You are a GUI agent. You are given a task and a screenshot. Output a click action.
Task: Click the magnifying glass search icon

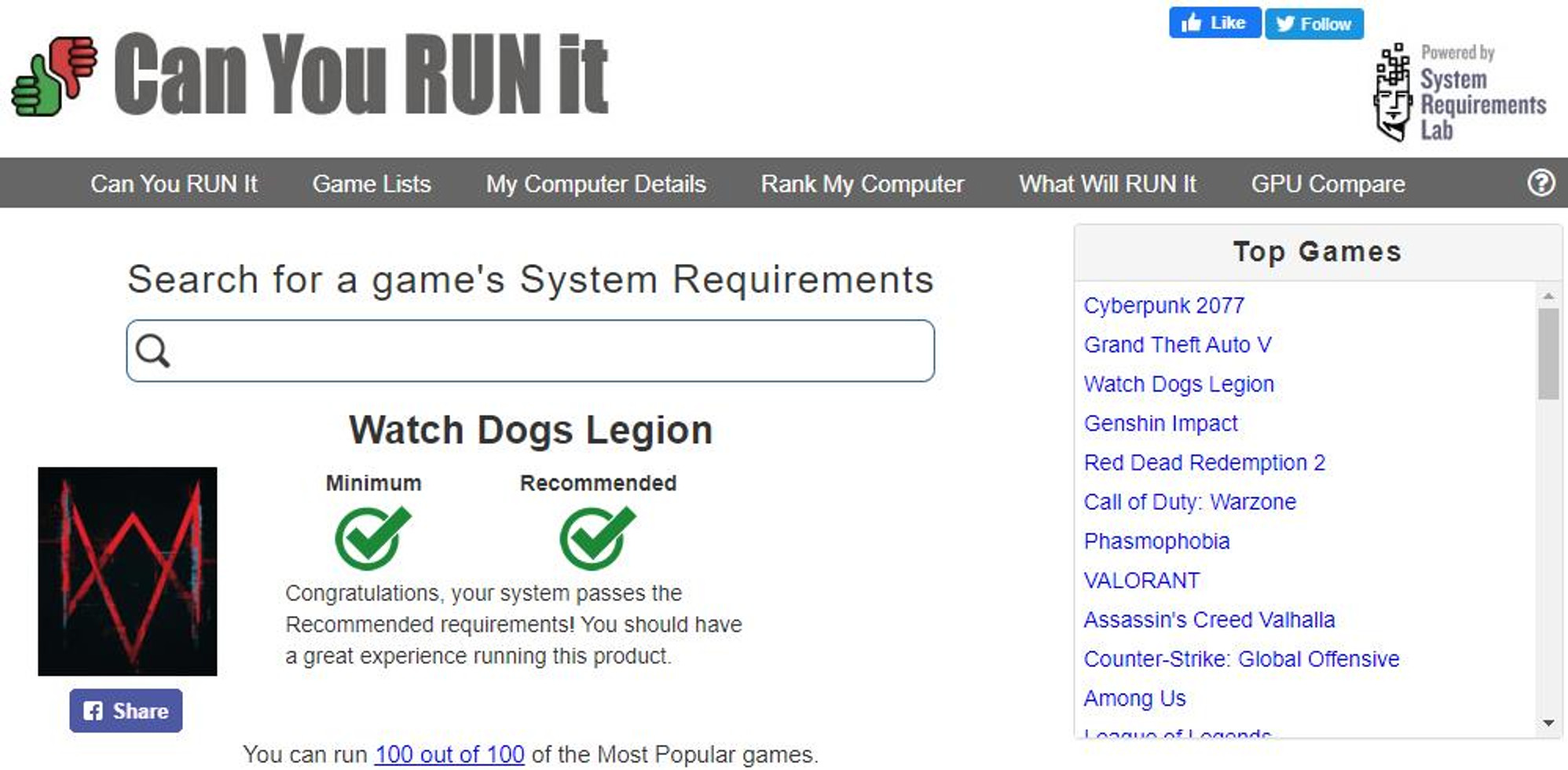coord(152,350)
